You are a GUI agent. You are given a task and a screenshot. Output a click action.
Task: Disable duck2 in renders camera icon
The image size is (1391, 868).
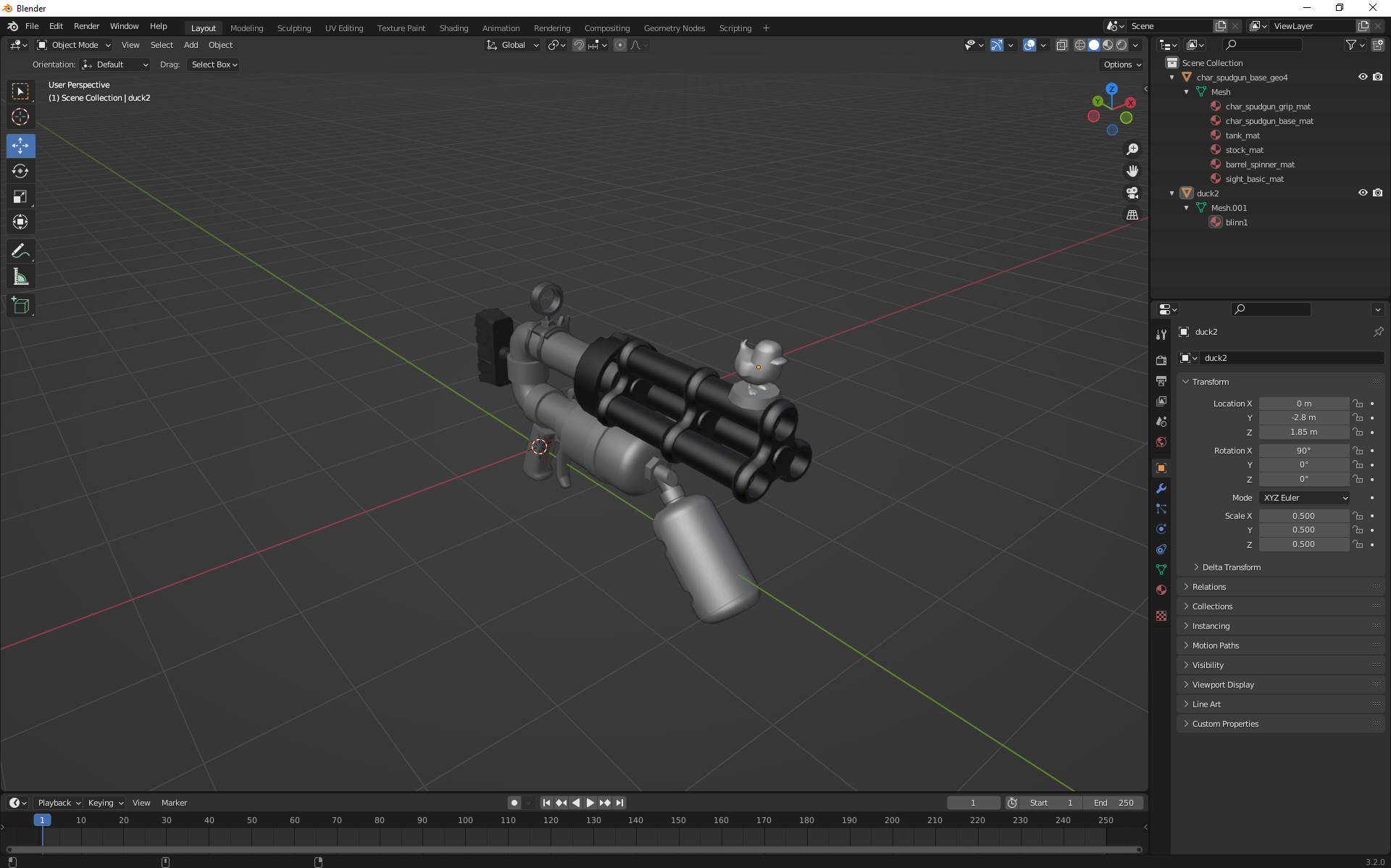pos(1378,193)
